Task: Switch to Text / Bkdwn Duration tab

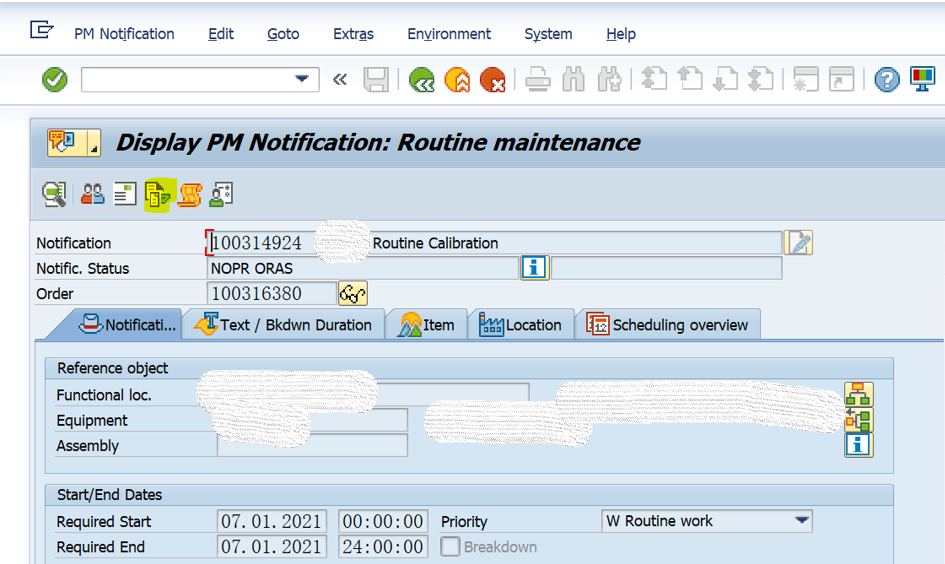Action: (283, 325)
